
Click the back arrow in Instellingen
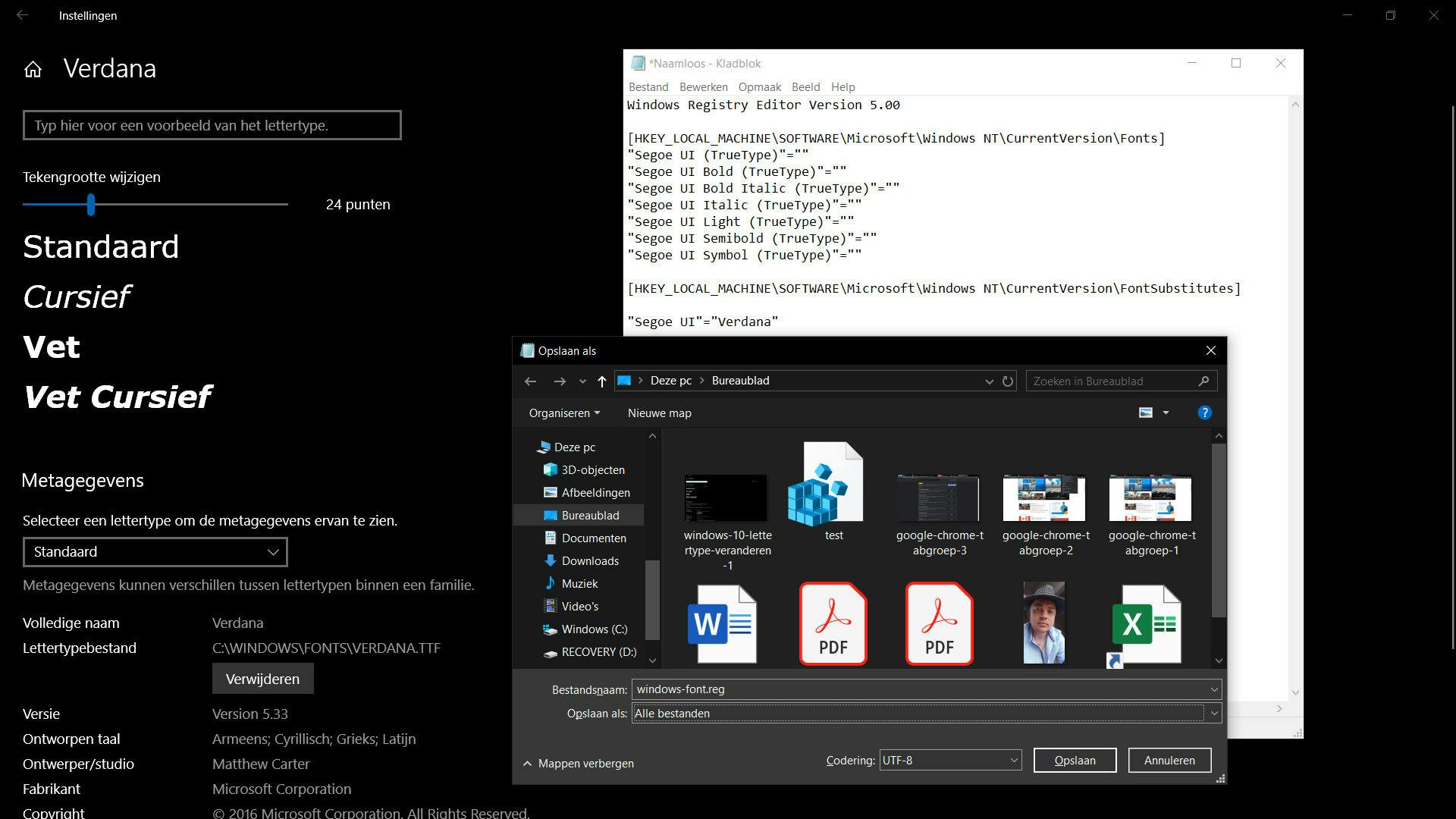pyautogui.click(x=23, y=15)
